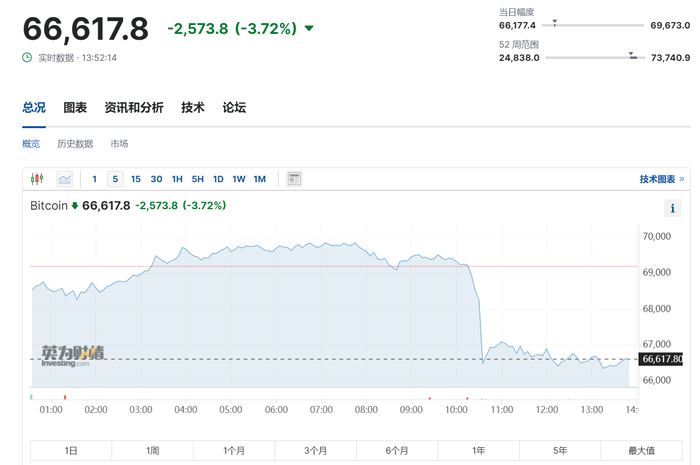Select the 1H chart interval
This screenshot has width=700, height=465.
point(177,179)
